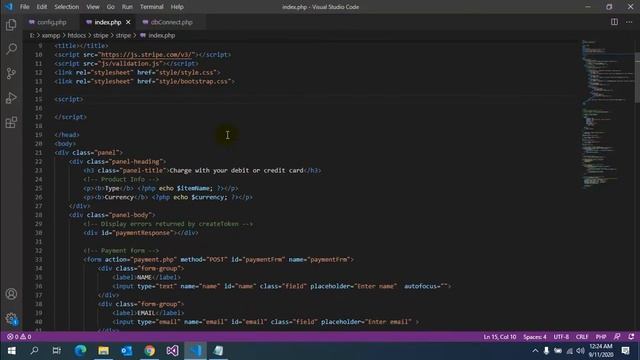Open Visual Studio from taskbar
Viewport: 640px width, 360px height.
(172, 351)
